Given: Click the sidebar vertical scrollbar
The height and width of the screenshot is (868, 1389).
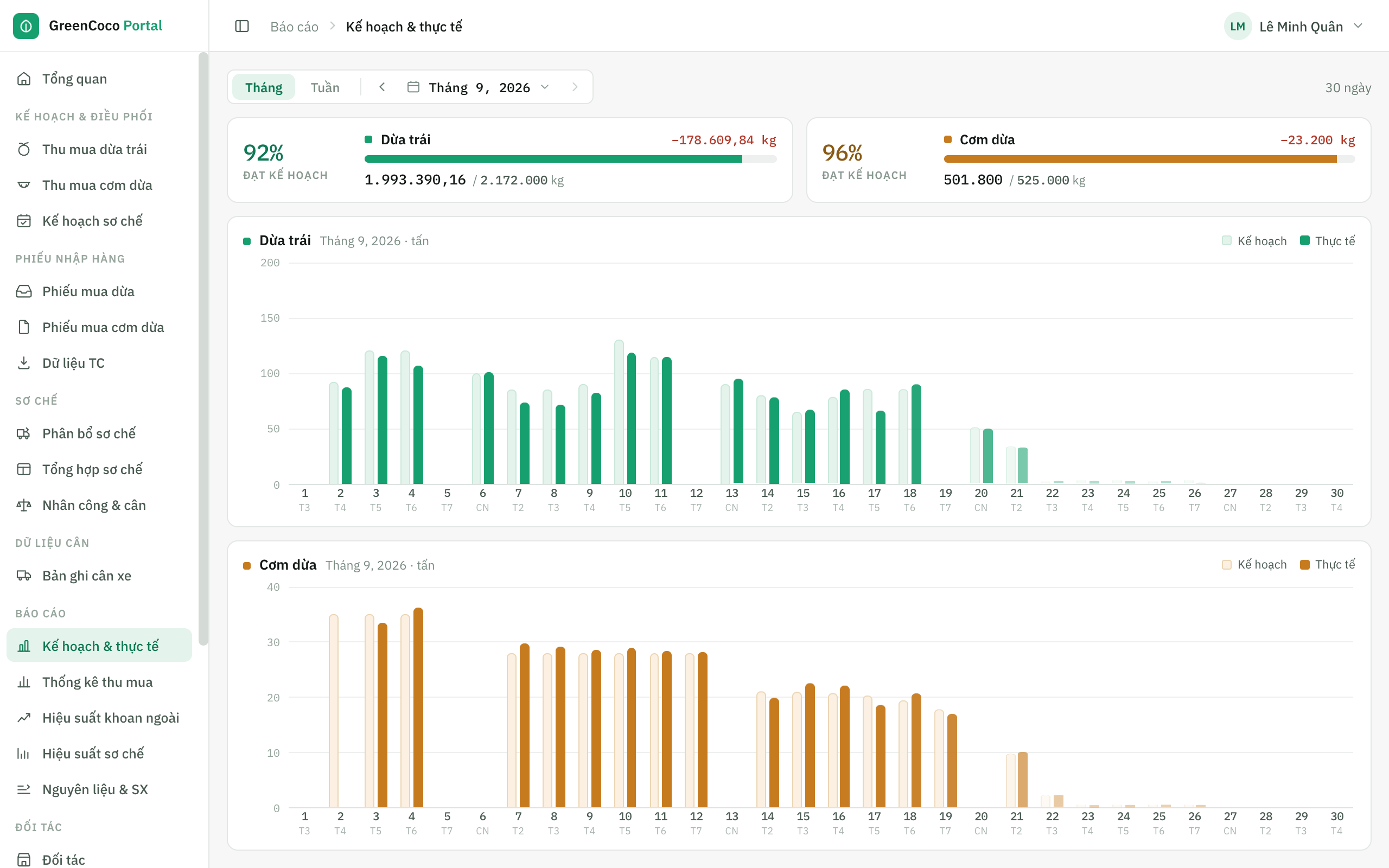Looking at the screenshot, I should point(203,348).
